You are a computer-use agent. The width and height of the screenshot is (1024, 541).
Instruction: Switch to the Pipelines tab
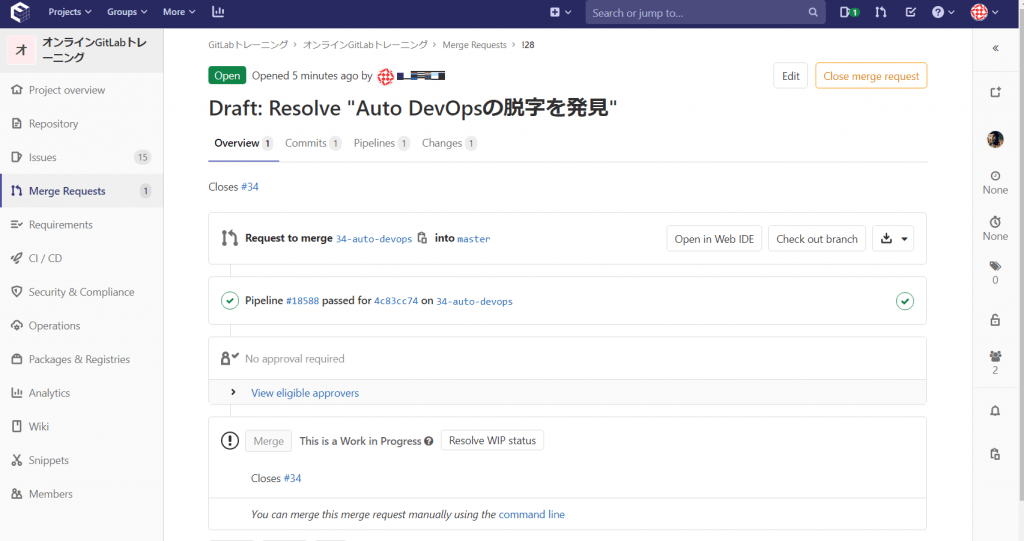pyautogui.click(x=381, y=143)
